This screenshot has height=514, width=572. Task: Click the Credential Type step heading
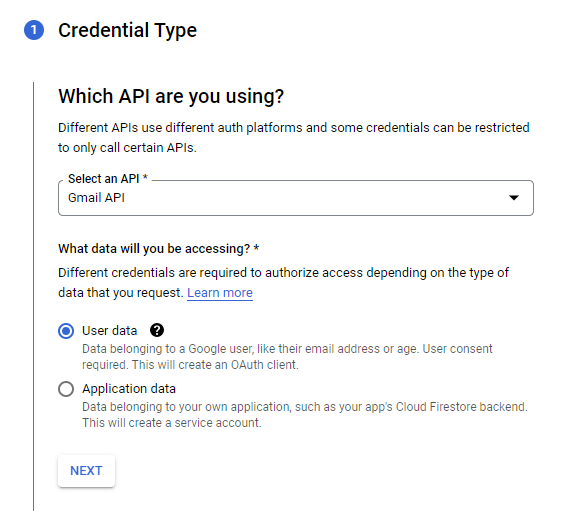pos(127,30)
